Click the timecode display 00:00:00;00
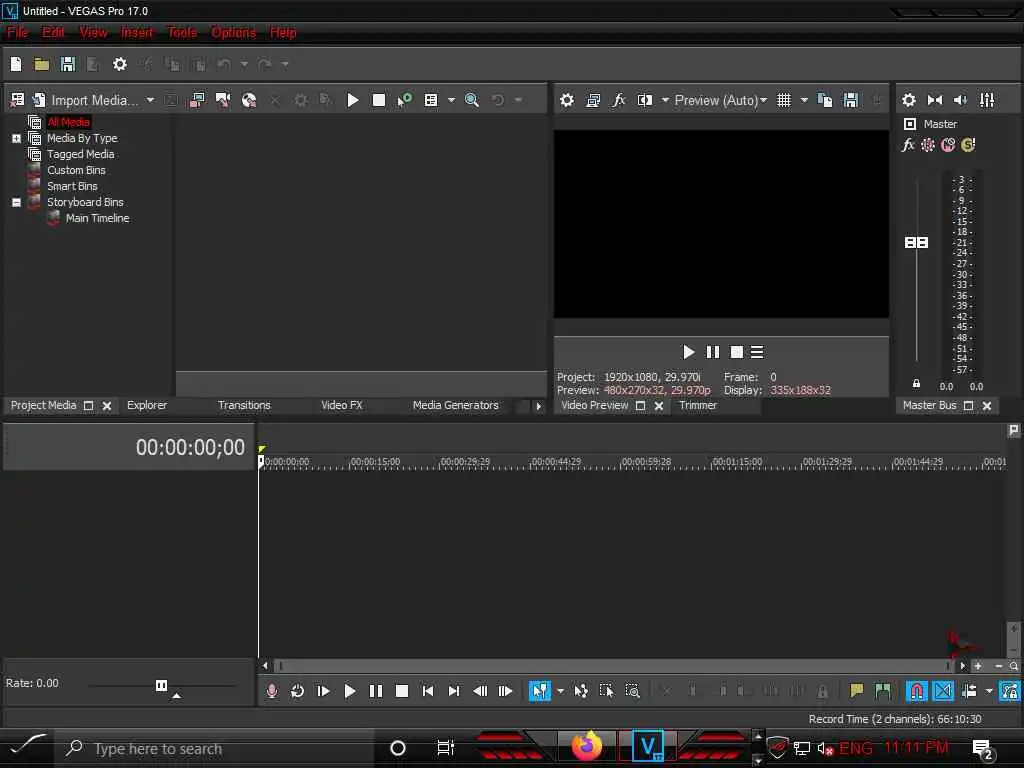Image resolution: width=1024 pixels, height=768 pixels. pos(190,447)
